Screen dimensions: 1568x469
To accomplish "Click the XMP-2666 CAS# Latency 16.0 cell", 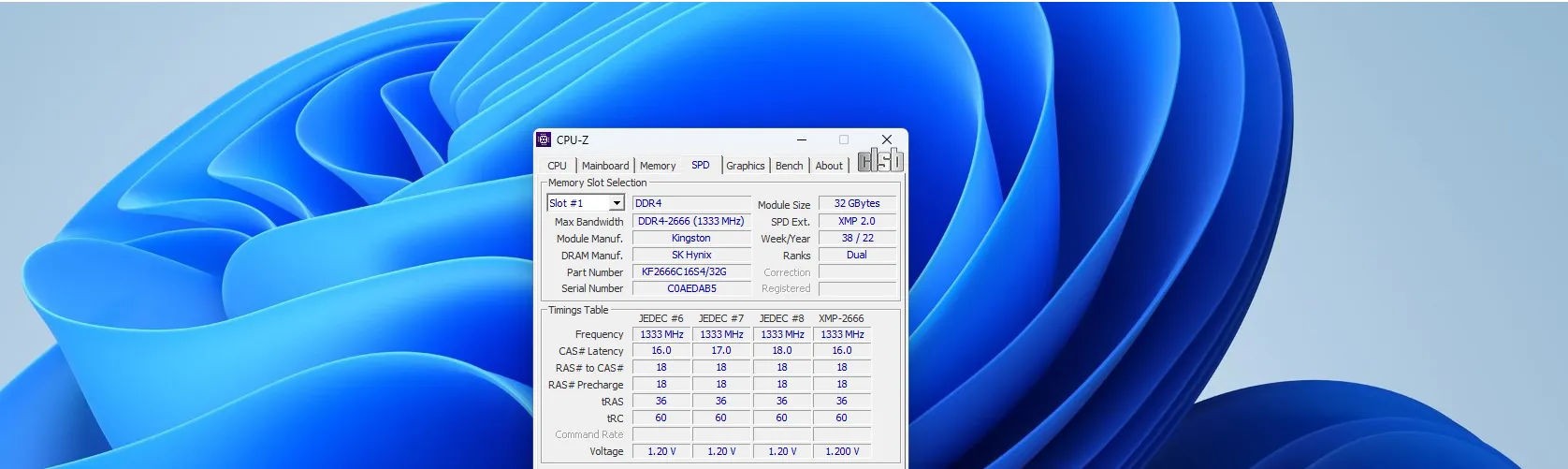I will point(842,350).
